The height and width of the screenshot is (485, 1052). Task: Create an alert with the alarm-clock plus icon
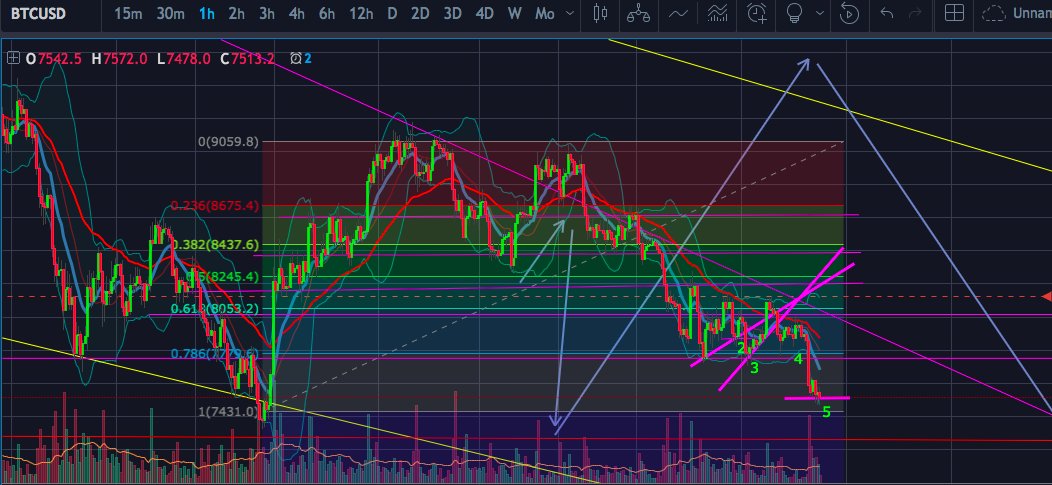(x=757, y=13)
